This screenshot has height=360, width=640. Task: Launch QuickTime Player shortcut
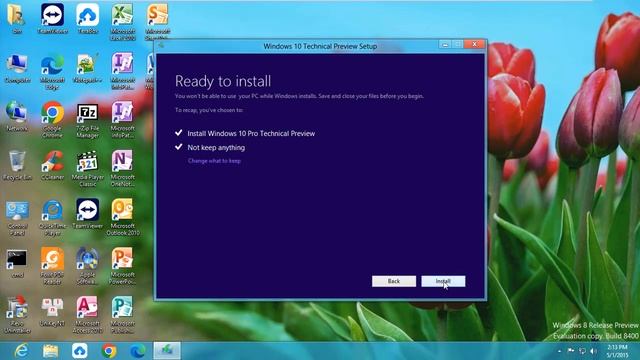[x=52, y=218]
